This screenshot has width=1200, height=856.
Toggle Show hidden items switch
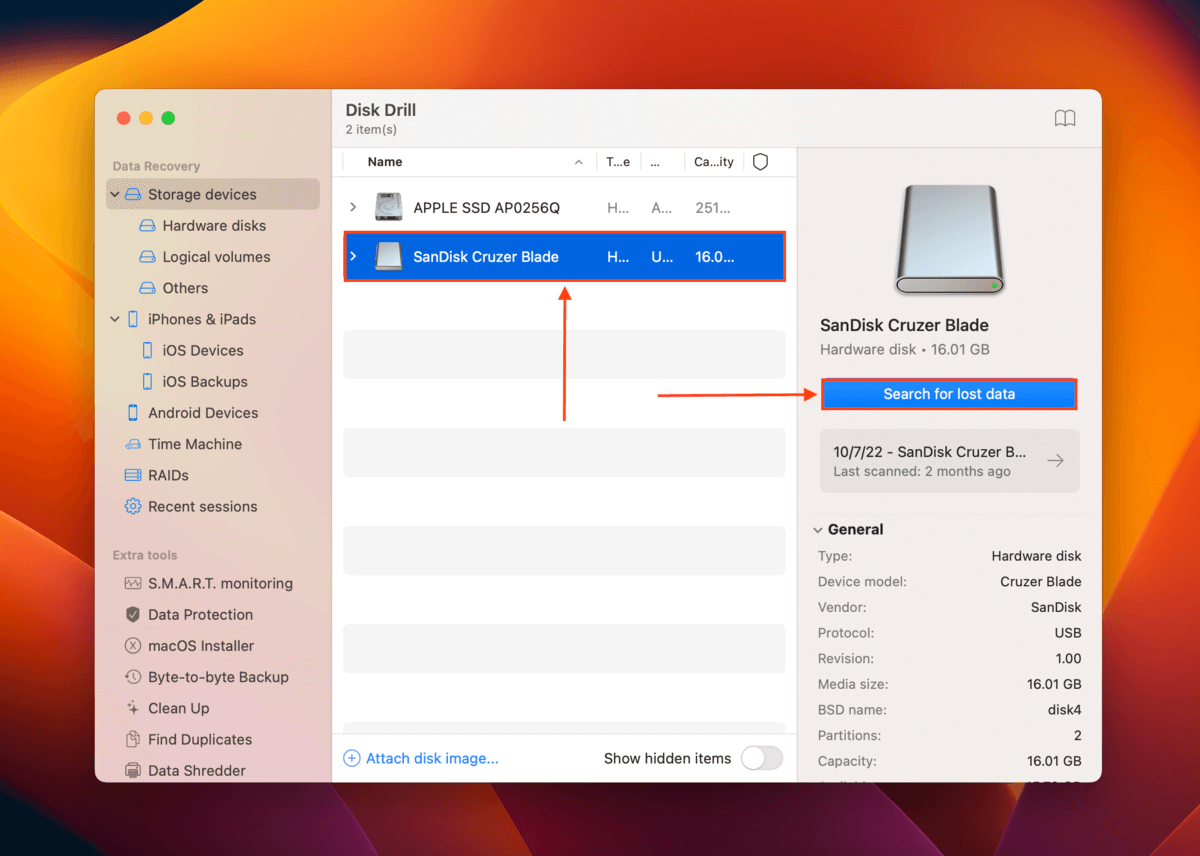[762, 759]
